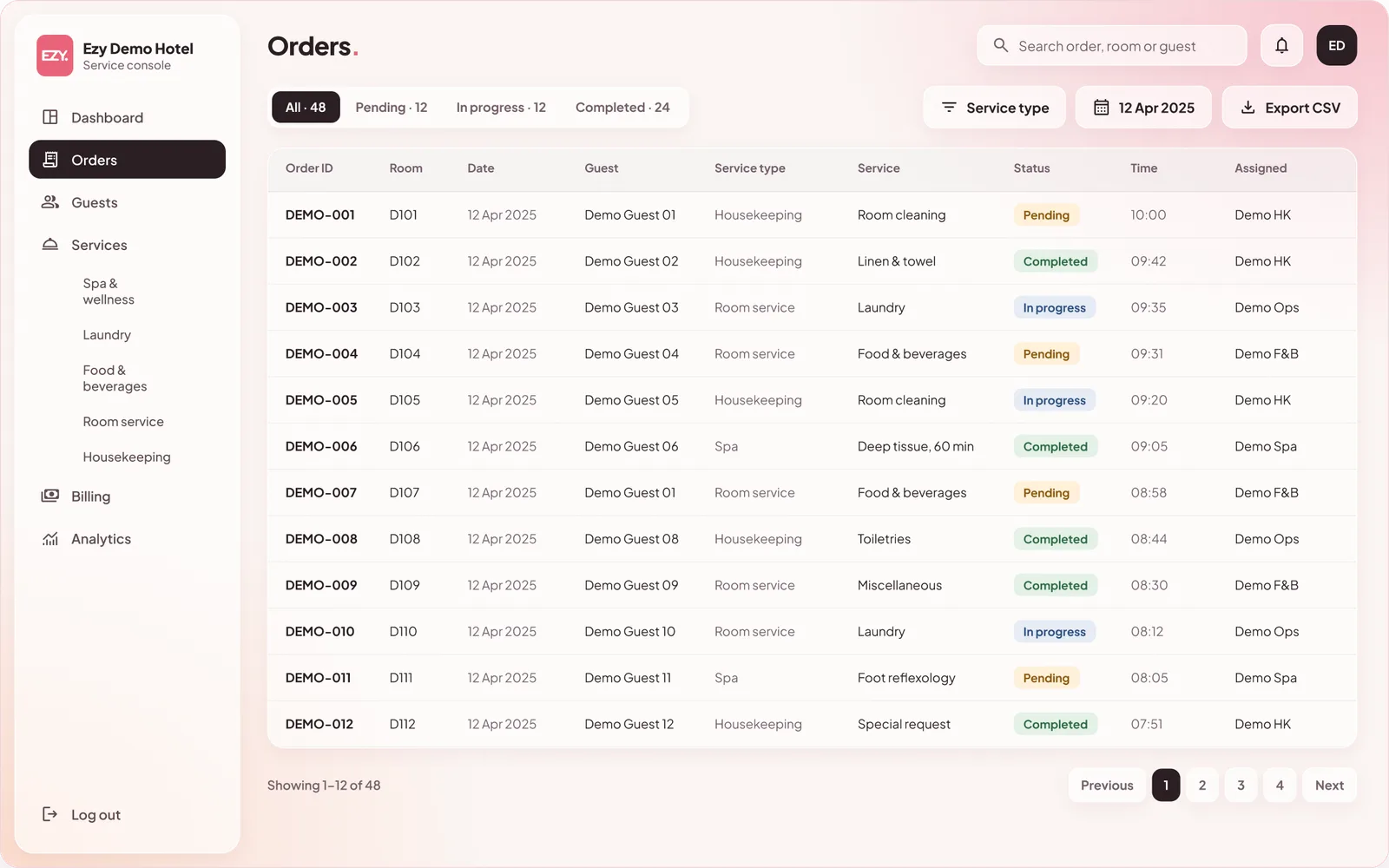
Task: Click Completed badge for DEMO-006
Action: pos(1055,447)
